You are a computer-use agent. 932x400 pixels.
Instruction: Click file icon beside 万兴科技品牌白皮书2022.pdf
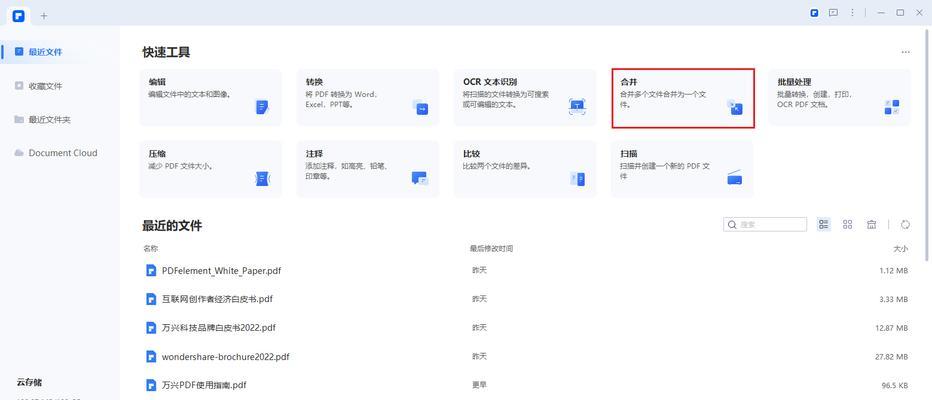coord(151,327)
